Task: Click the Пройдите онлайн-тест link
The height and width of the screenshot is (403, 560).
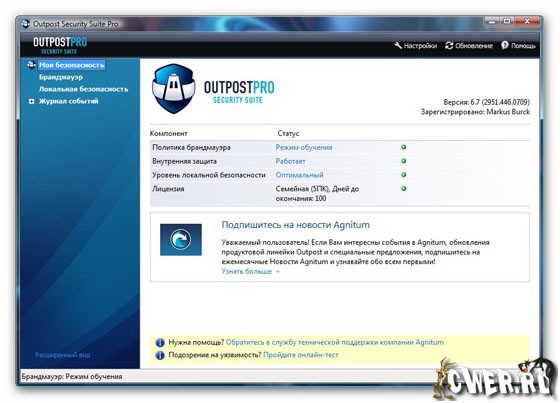Action: pos(301,355)
